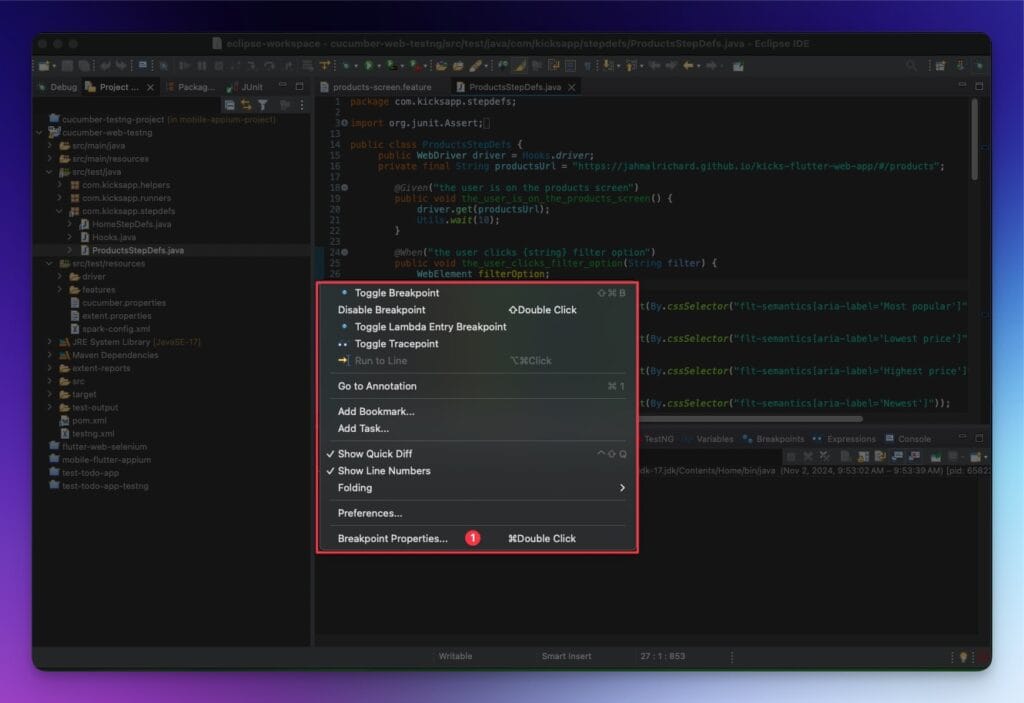This screenshot has height=703, width=1024.
Task: Maximize the editor area
Action: (x=979, y=86)
